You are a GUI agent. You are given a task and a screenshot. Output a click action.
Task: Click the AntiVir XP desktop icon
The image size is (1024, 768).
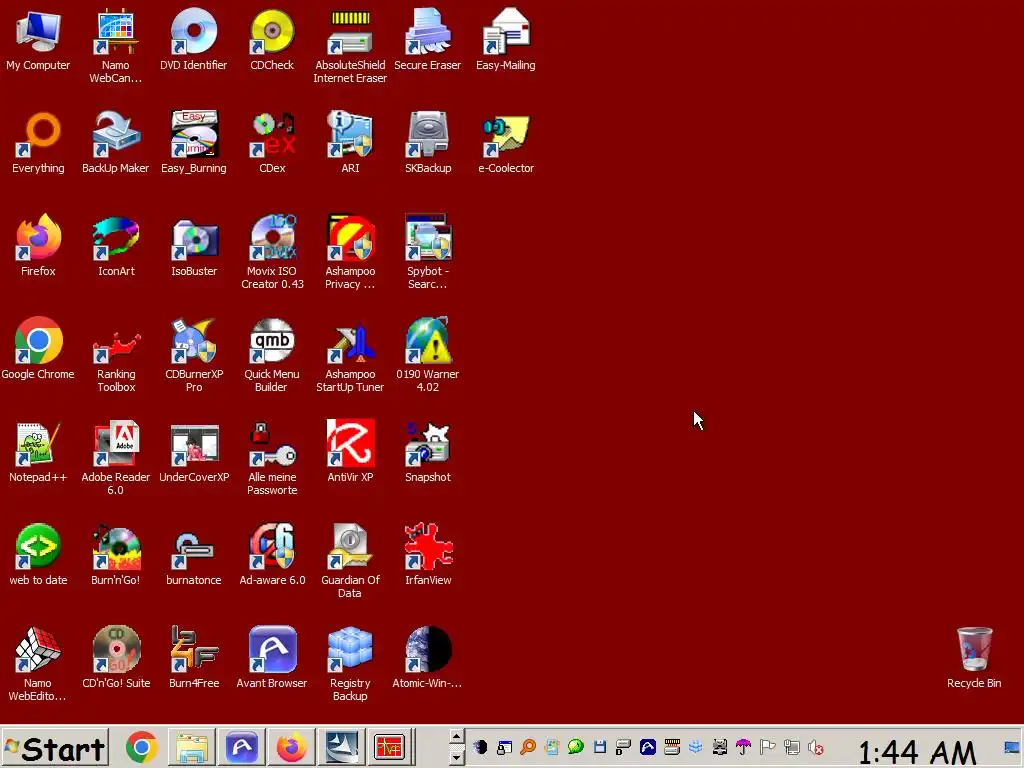point(350,452)
